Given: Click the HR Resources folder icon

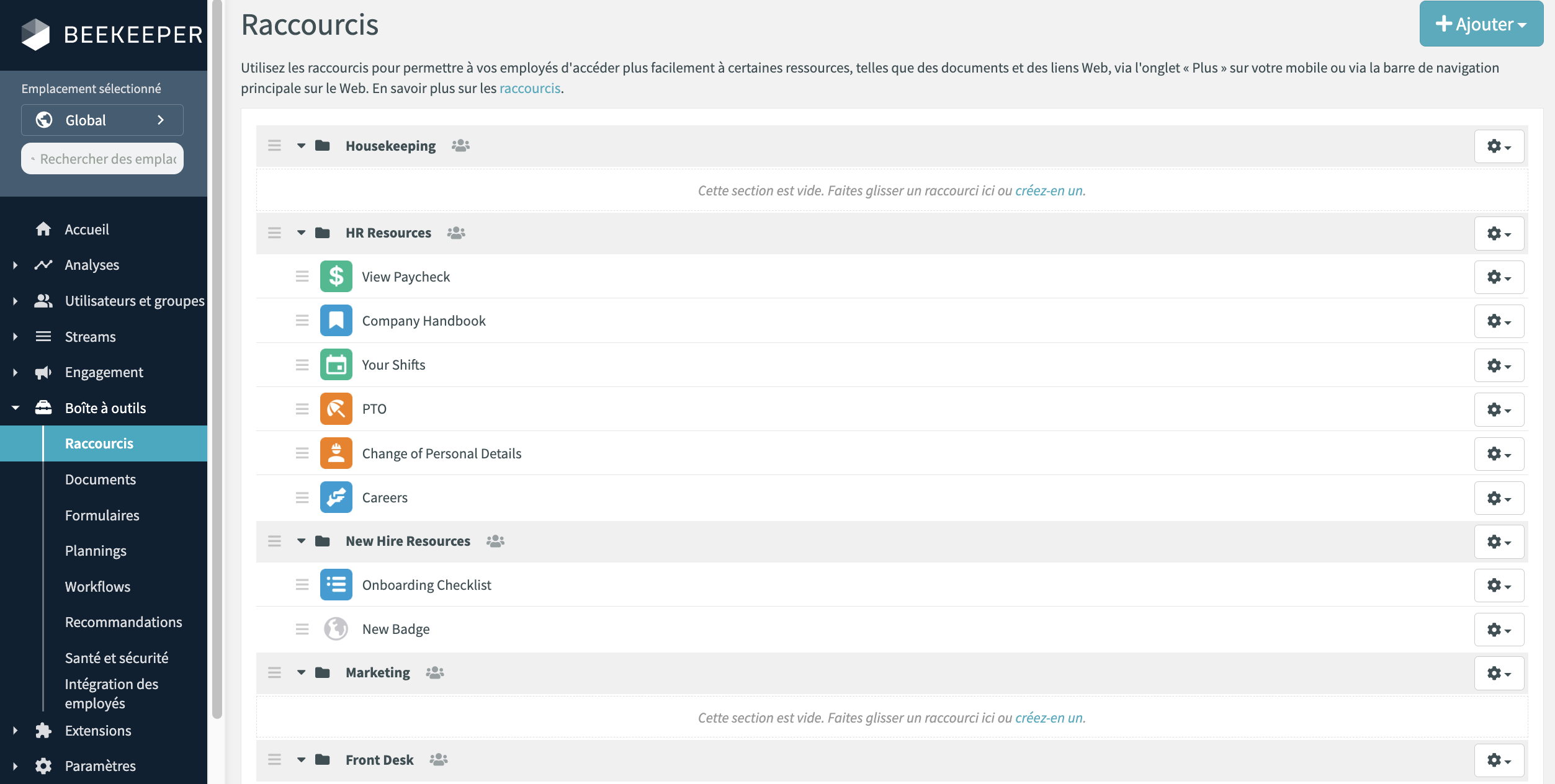Looking at the screenshot, I should (322, 233).
